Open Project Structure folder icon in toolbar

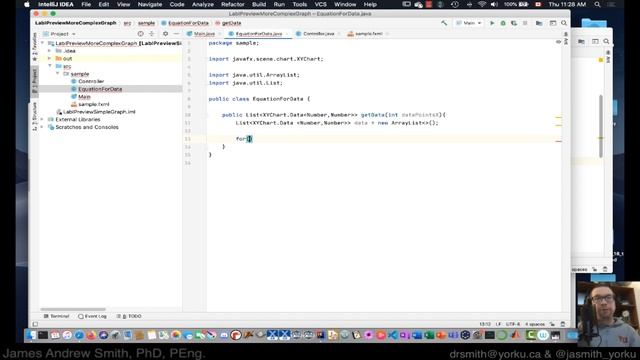[539, 23]
